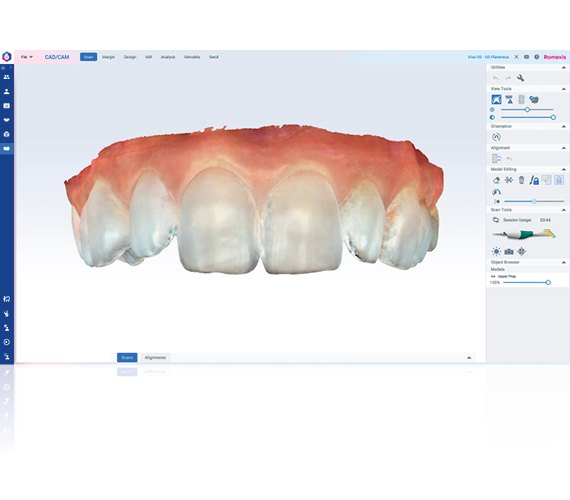Open the File dropdown menu
The width and height of the screenshot is (570, 500).
(27, 57)
